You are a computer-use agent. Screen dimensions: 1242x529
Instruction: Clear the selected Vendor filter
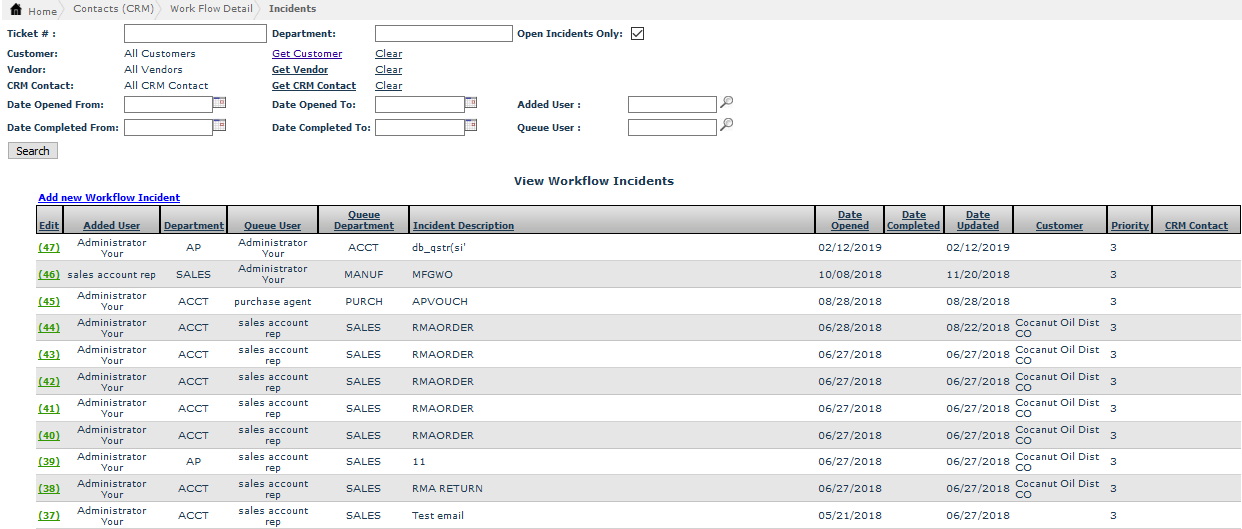click(x=389, y=70)
